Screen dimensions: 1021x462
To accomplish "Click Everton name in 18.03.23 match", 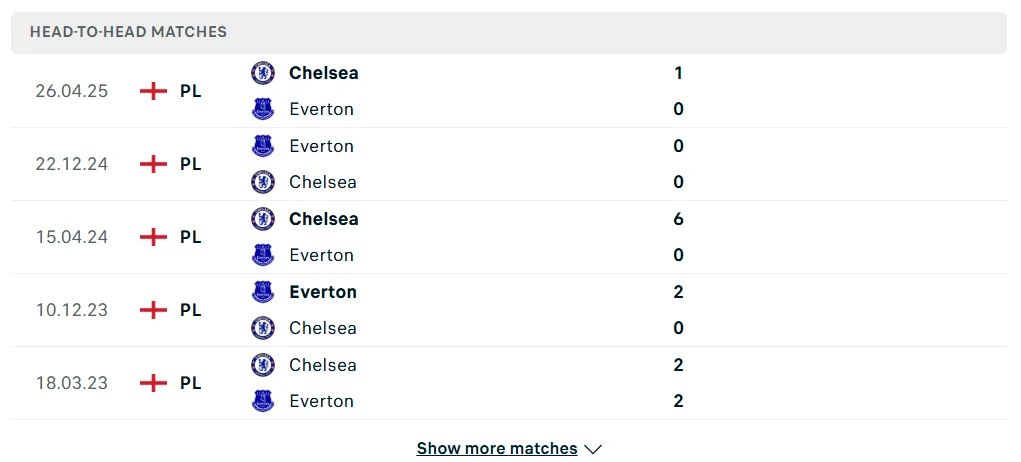I will point(321,401).
